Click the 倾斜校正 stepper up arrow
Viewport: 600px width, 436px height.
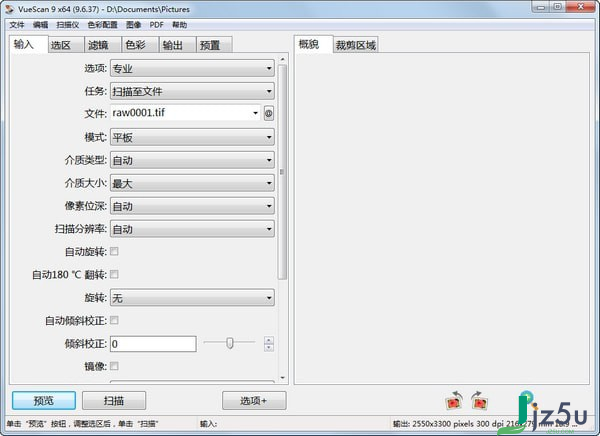269,340
